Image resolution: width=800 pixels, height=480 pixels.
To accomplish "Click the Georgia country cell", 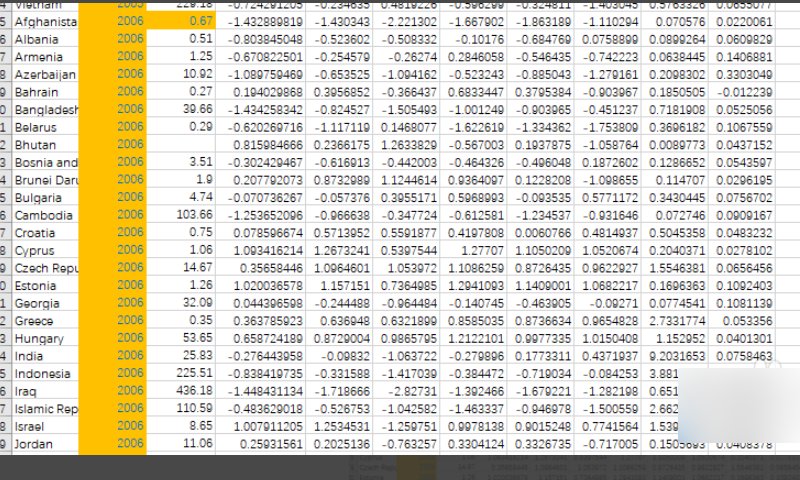I will 43,303.
